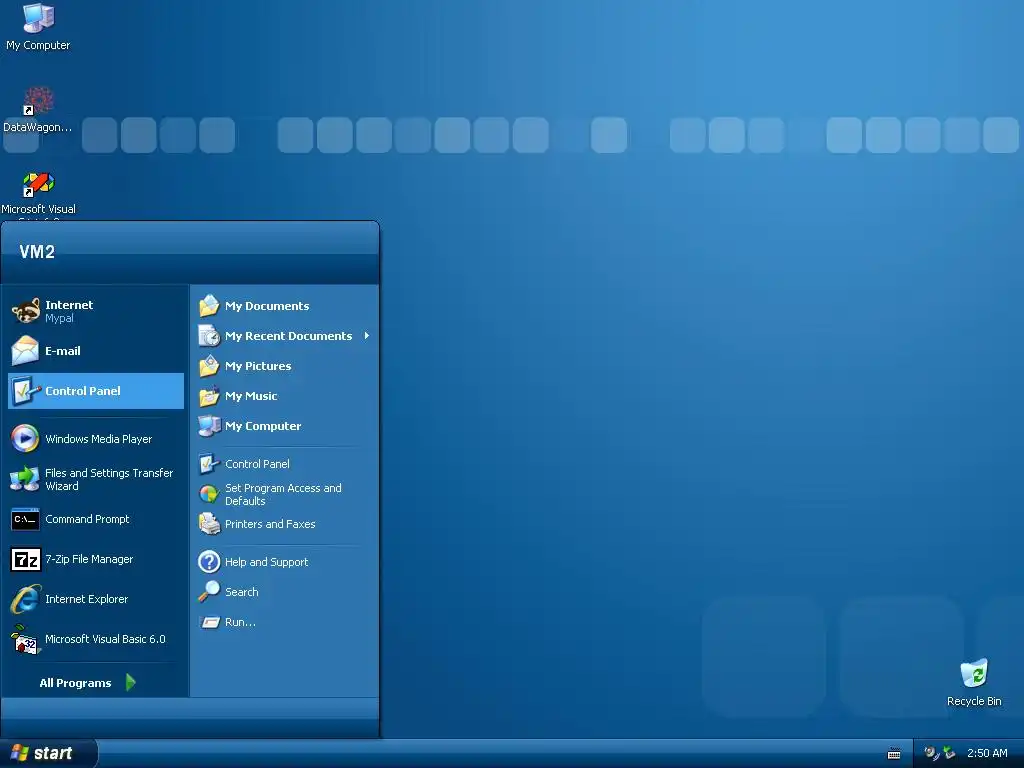1024x768 pixels.
Task: Open Command Prompt
Action: click(96, 519)
